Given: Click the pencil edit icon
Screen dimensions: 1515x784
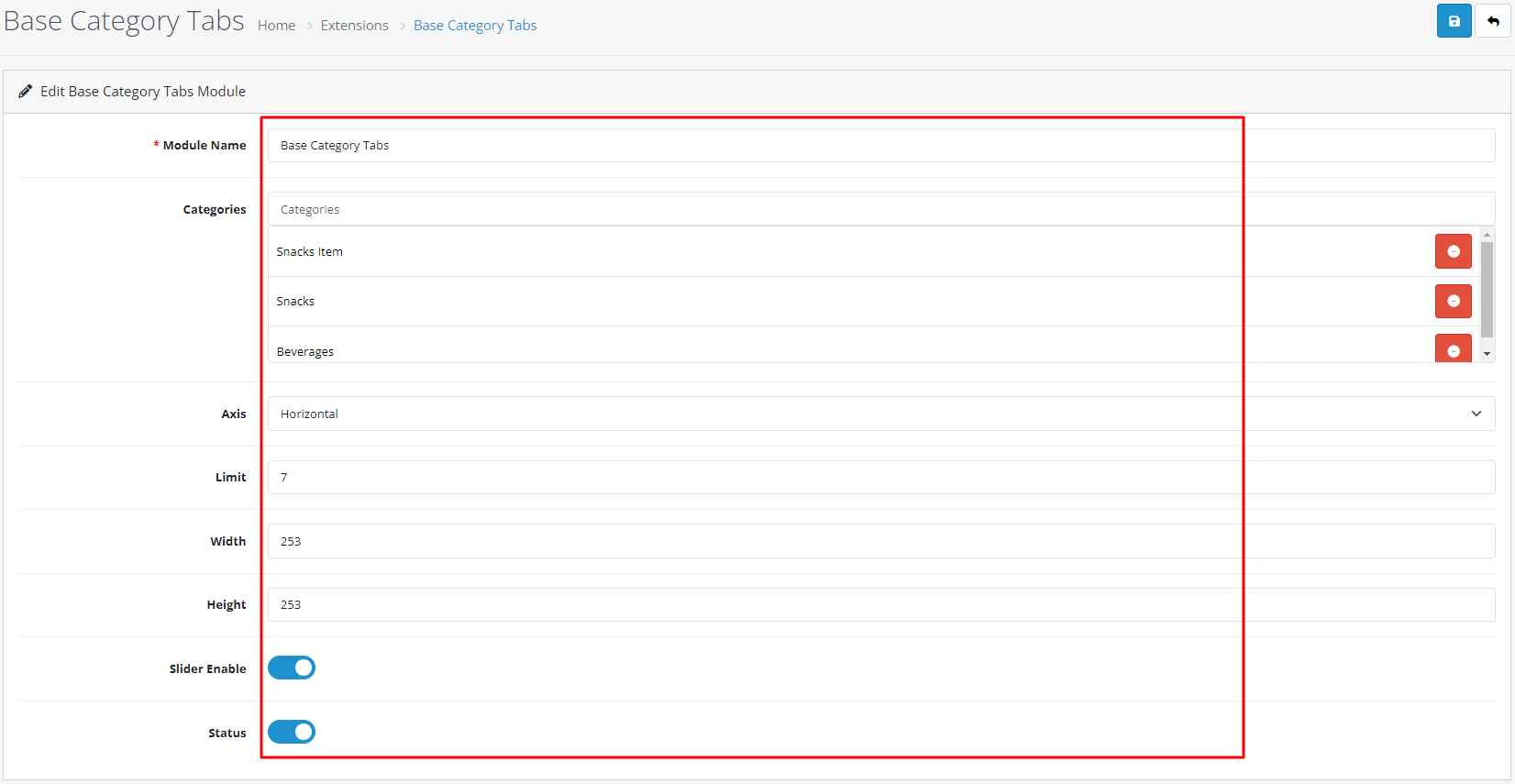Looking at the screenshot, I should point(25,92).
